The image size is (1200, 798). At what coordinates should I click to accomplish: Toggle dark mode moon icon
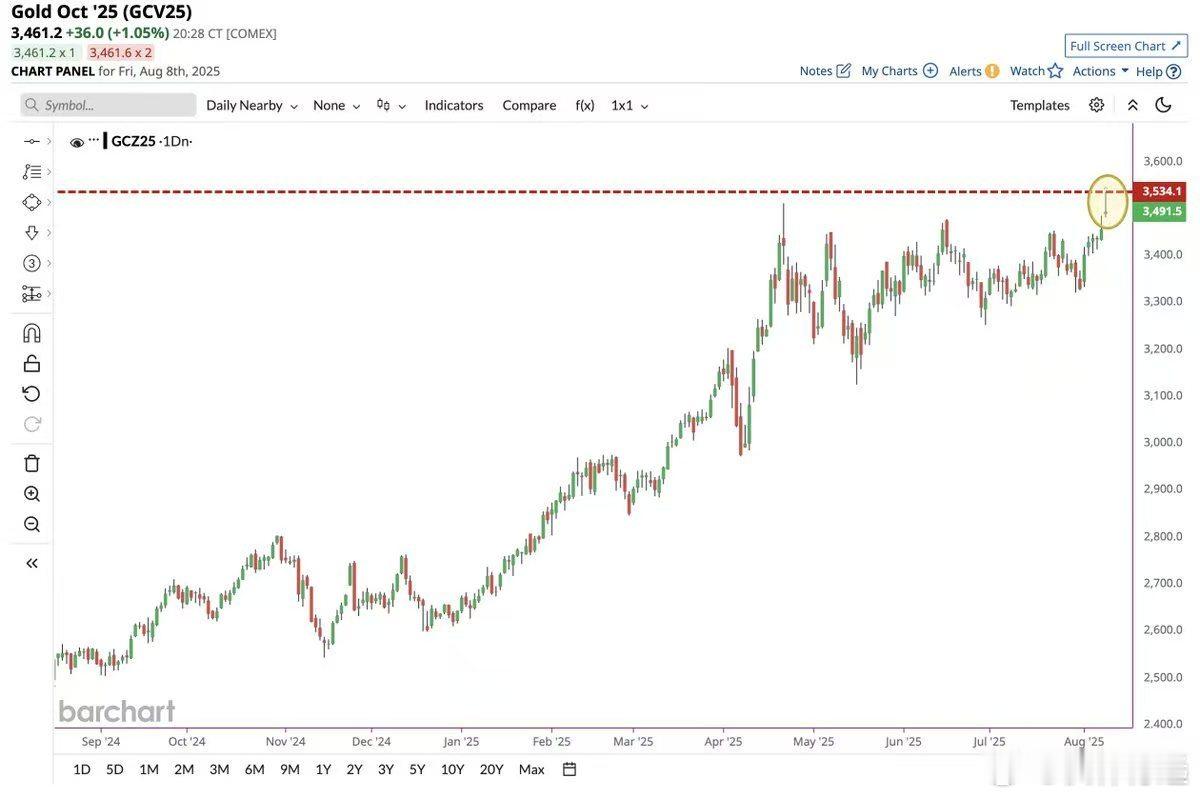(x=1163, y=105)
